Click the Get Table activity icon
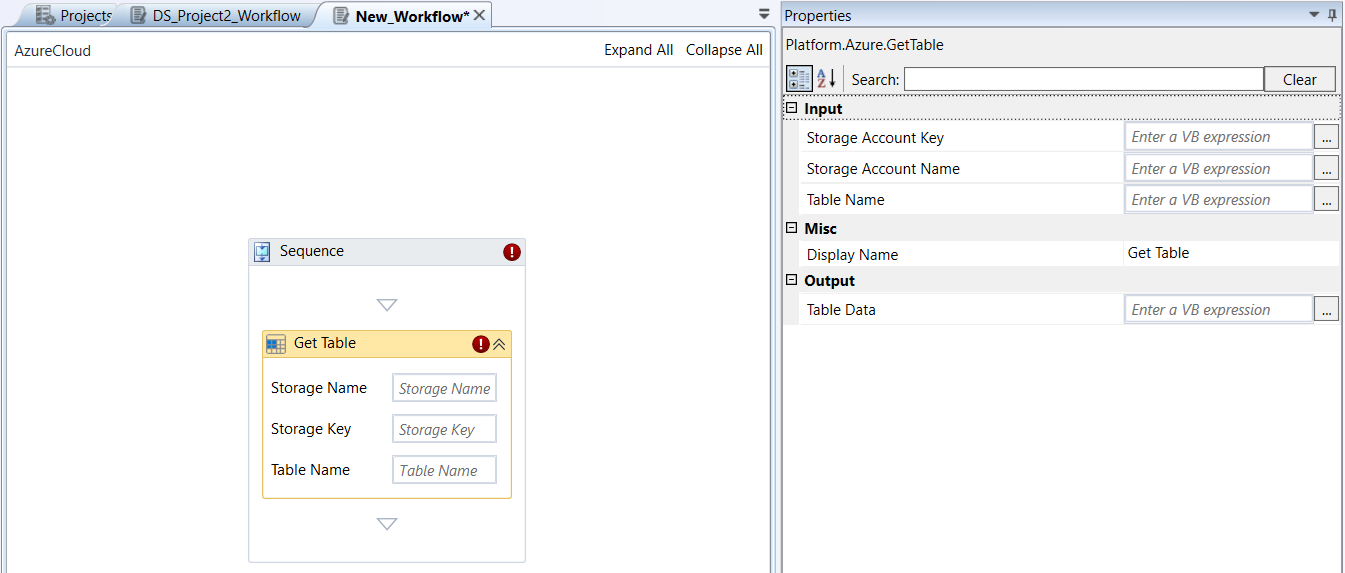 pyautogui.click(x=276, y=344)
